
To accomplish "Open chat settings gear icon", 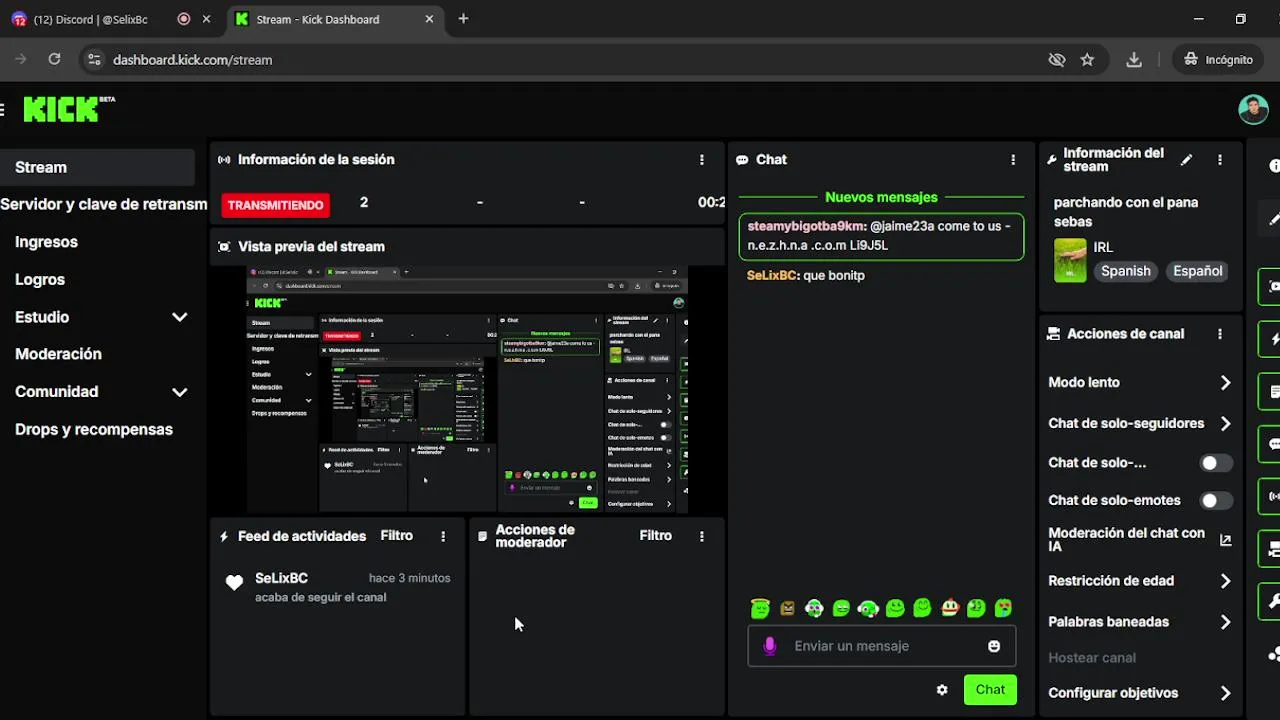I will tap(942, 690).
